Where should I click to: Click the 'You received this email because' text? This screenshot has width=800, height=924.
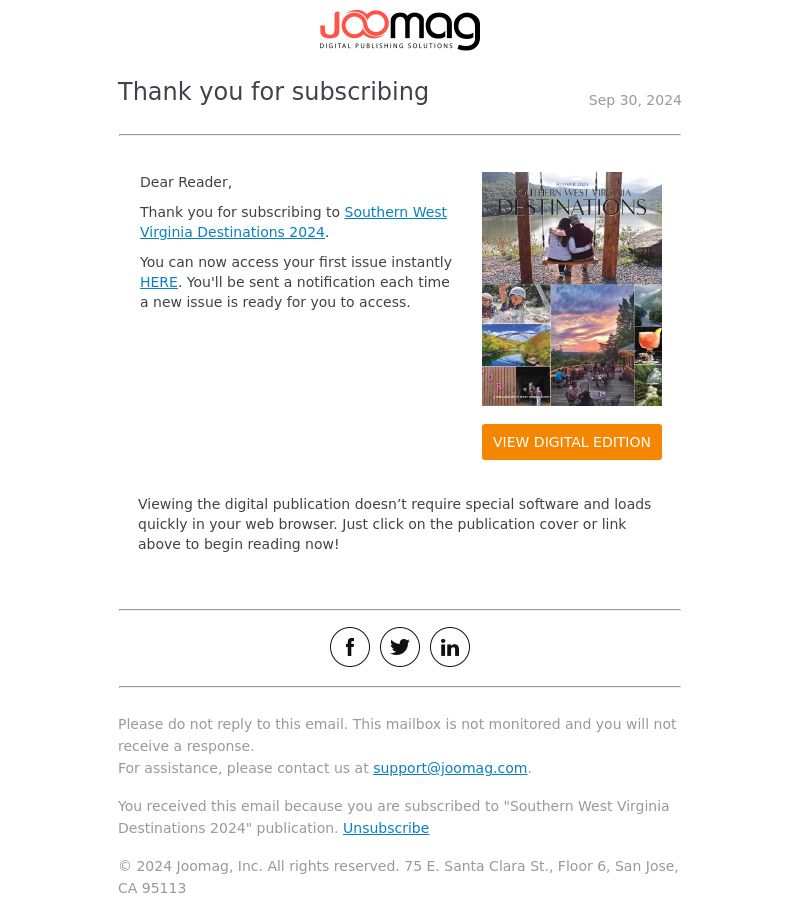[394, 817]
